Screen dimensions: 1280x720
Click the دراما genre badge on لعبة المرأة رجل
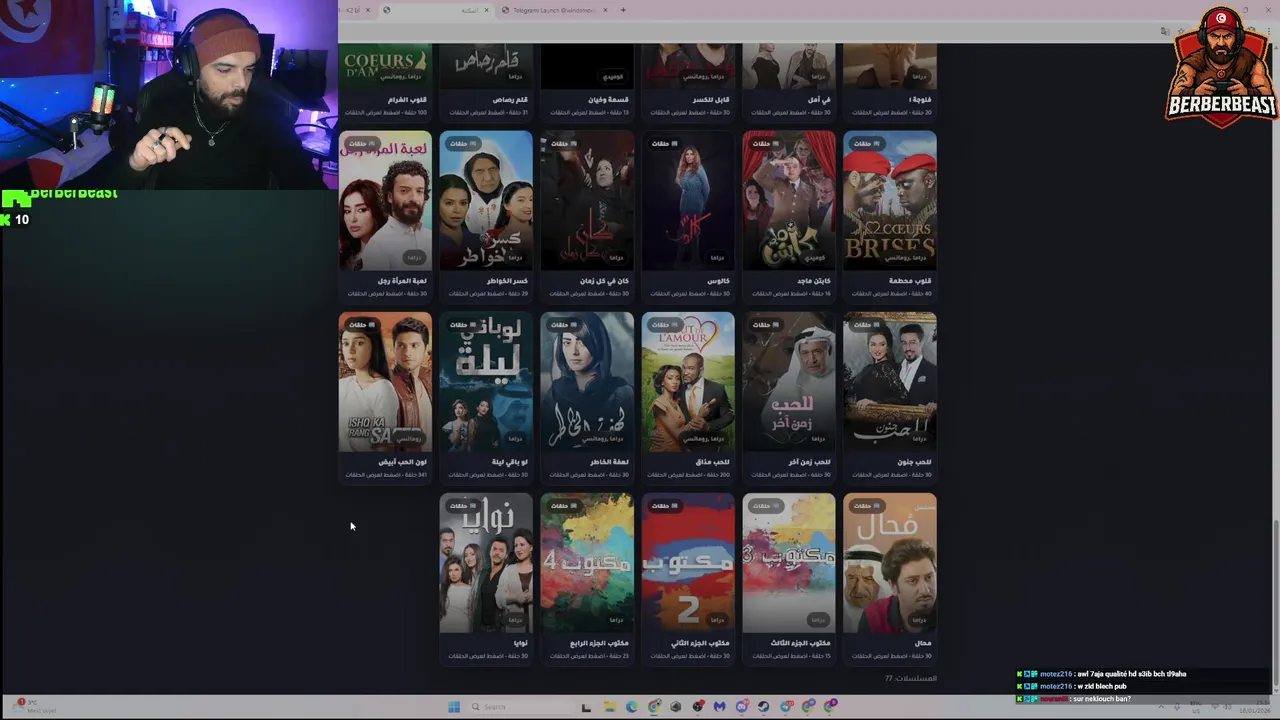414,257
